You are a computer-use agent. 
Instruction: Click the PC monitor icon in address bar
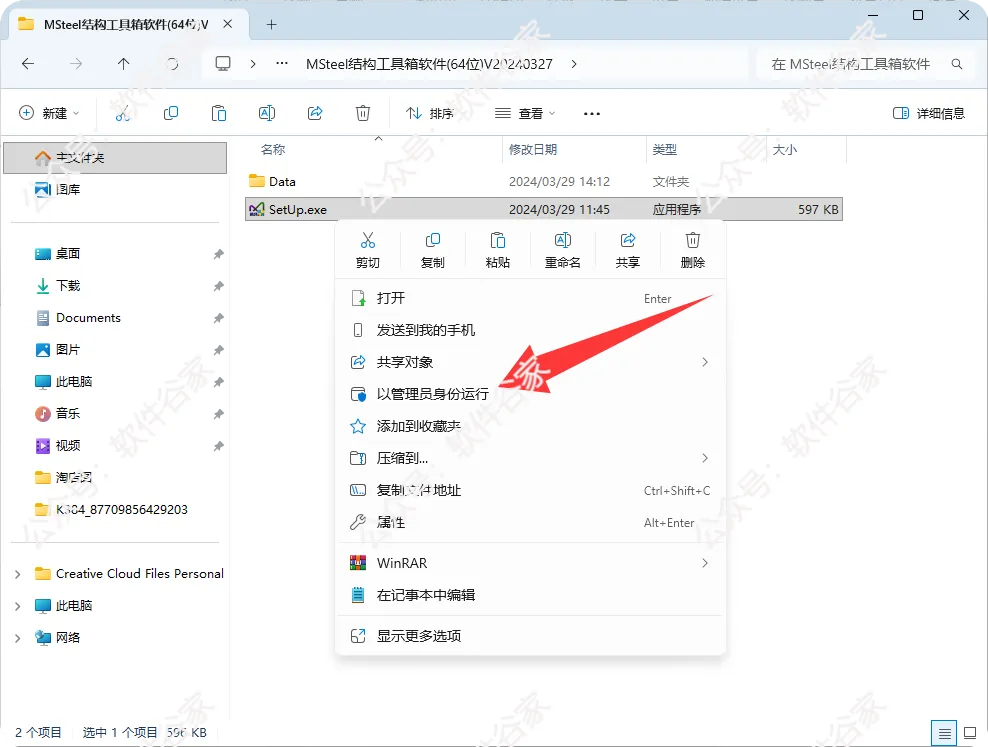[223, 64]
